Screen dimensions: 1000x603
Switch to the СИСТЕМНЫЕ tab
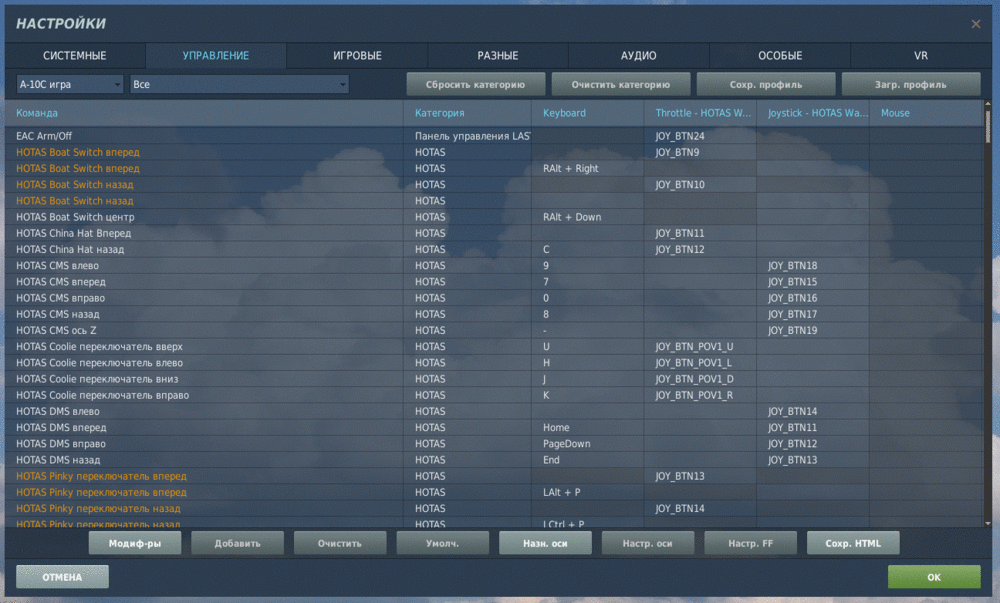click(x=75, y=55)
